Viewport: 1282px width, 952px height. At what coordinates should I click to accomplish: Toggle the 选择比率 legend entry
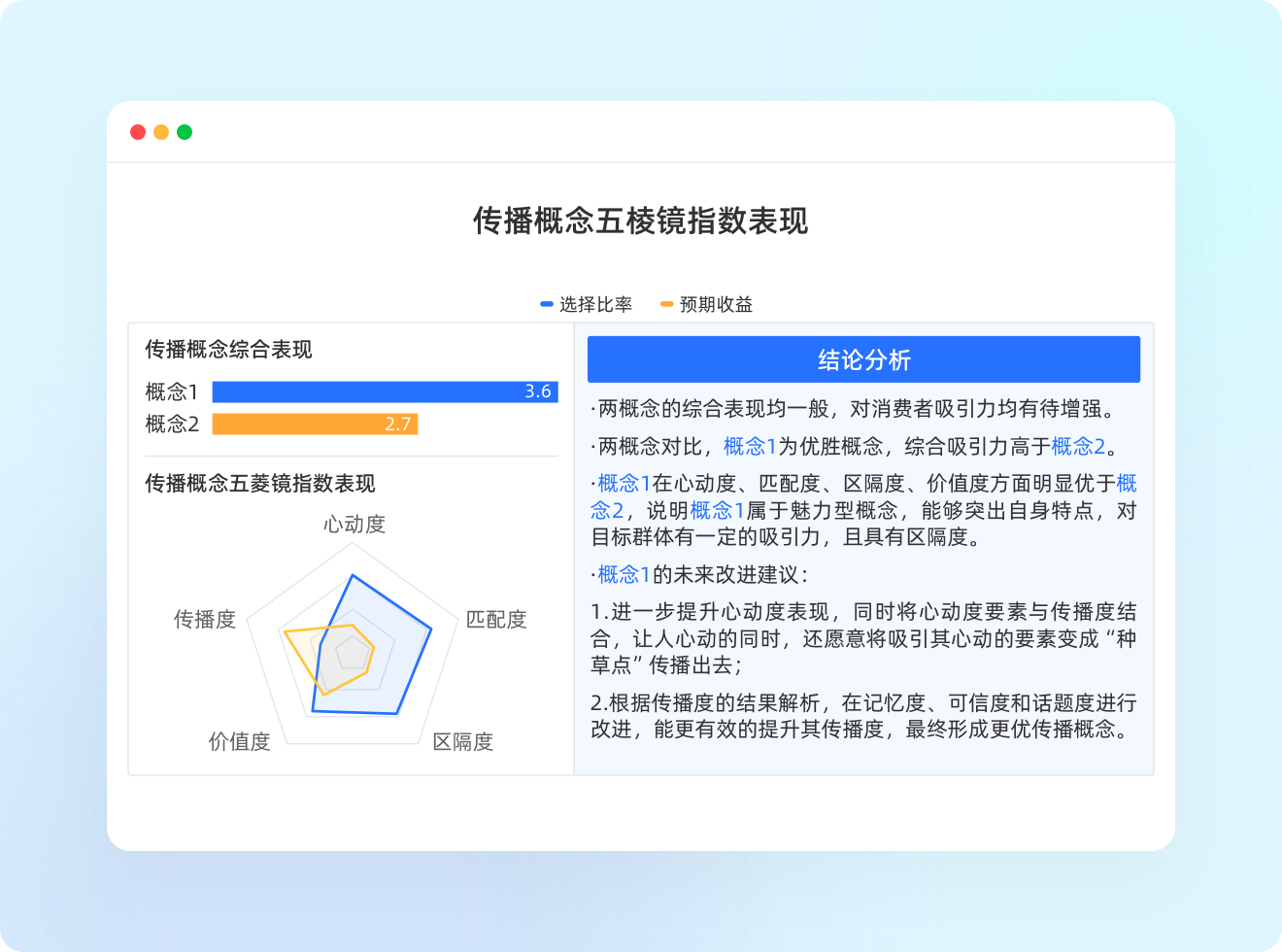click(587, 305)
